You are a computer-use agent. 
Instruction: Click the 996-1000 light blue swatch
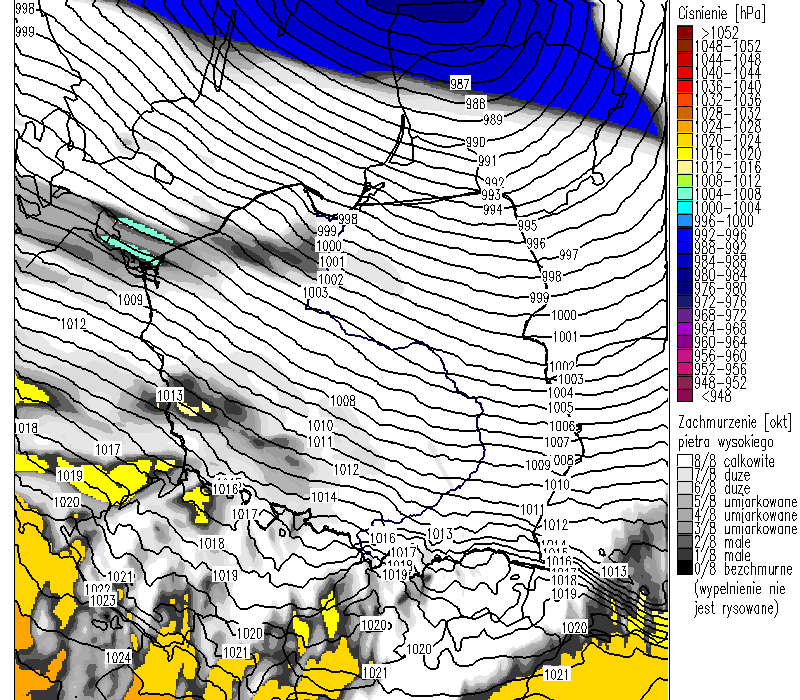click(x=685, y=220)
